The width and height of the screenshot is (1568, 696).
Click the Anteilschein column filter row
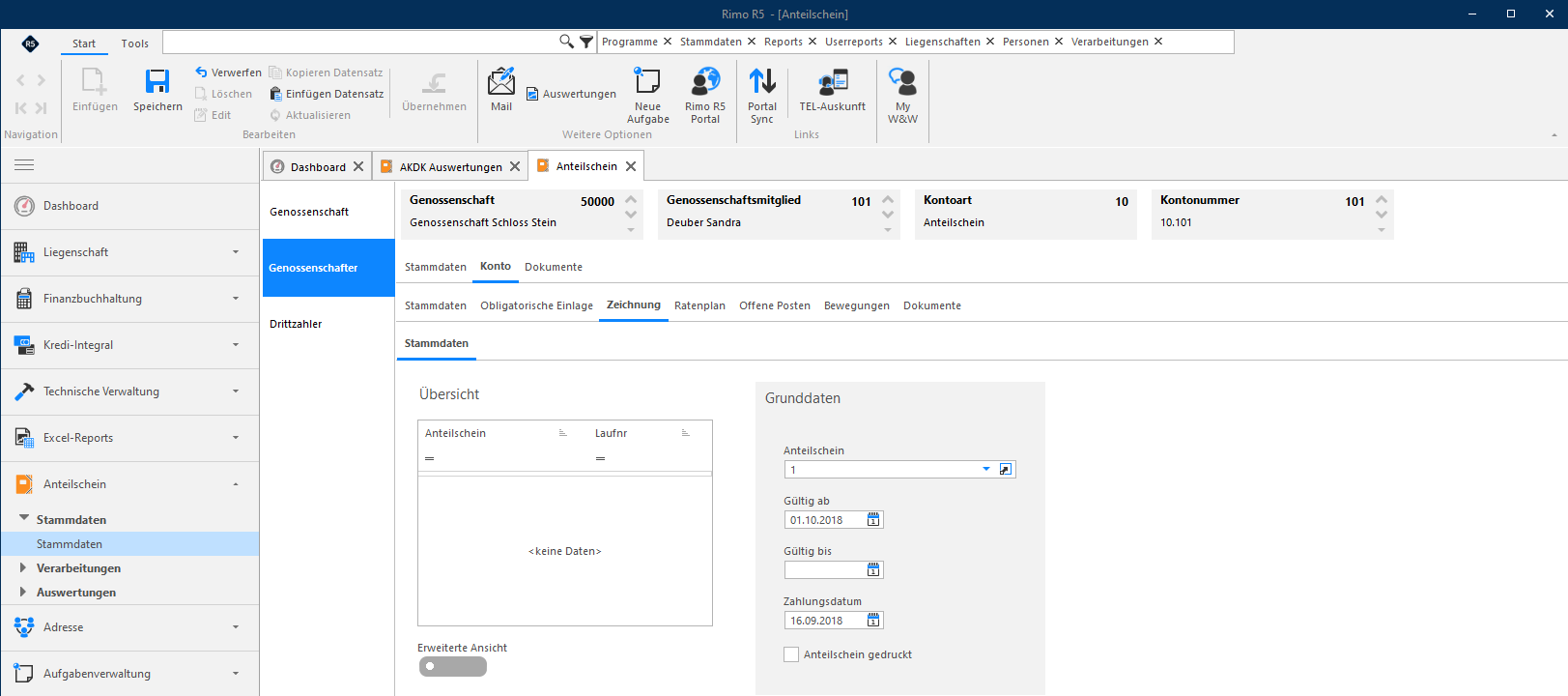502,458
